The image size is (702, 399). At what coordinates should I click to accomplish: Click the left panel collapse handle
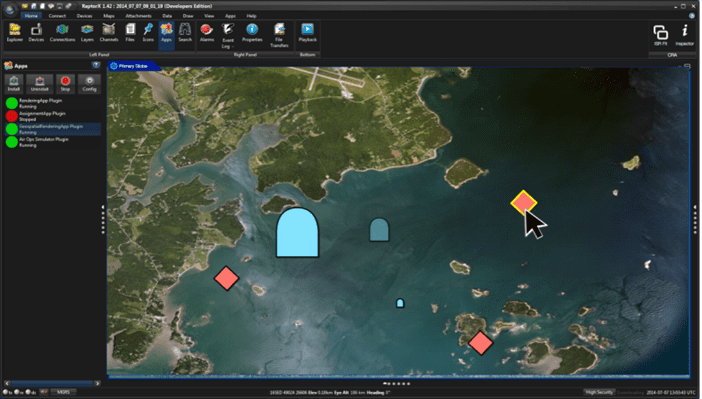click(x=103, y=219)
